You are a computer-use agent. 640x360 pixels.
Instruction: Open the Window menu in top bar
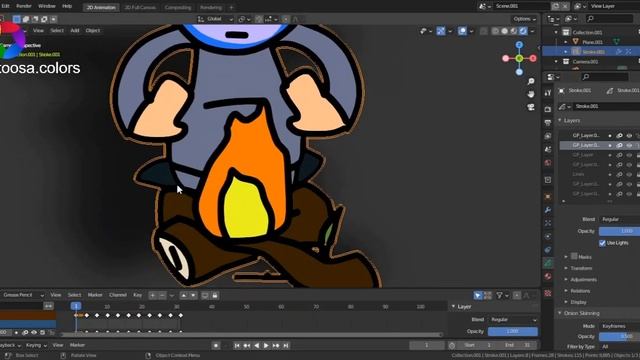coord(47,6)
